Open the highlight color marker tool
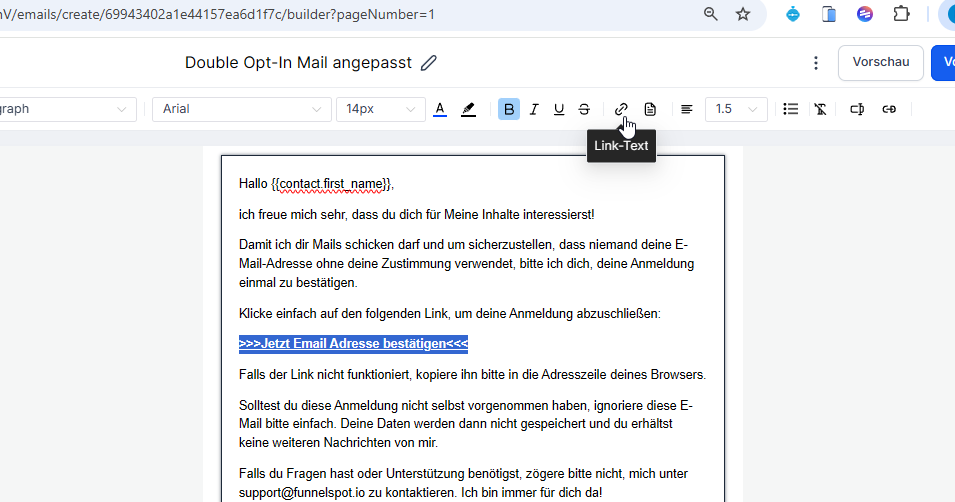The image size is (955, 502). pos(468,109)
